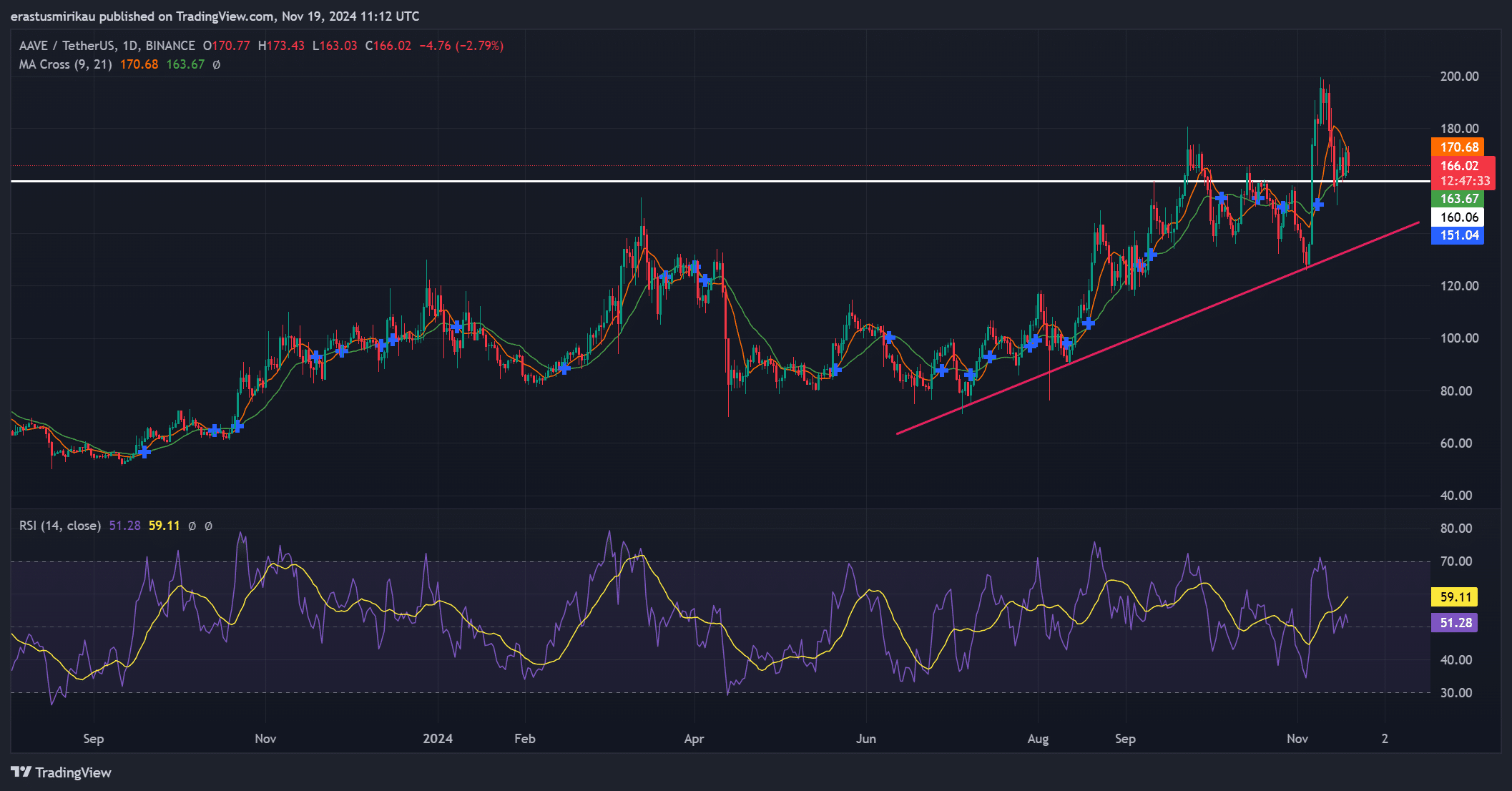Click the TradingView logo at bottom left

(61, 772)
